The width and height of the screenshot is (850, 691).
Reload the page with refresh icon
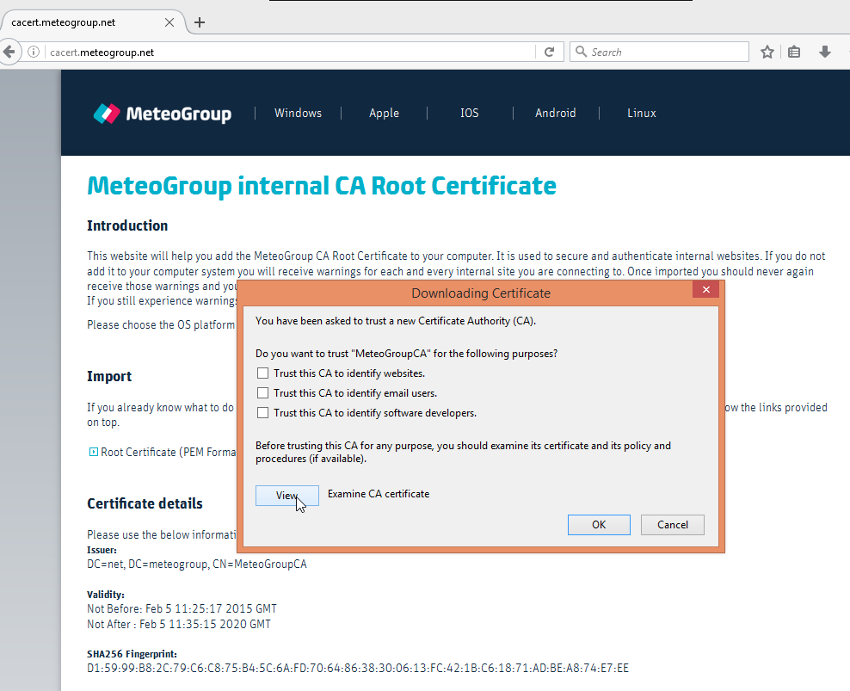(x=549, y=52)
